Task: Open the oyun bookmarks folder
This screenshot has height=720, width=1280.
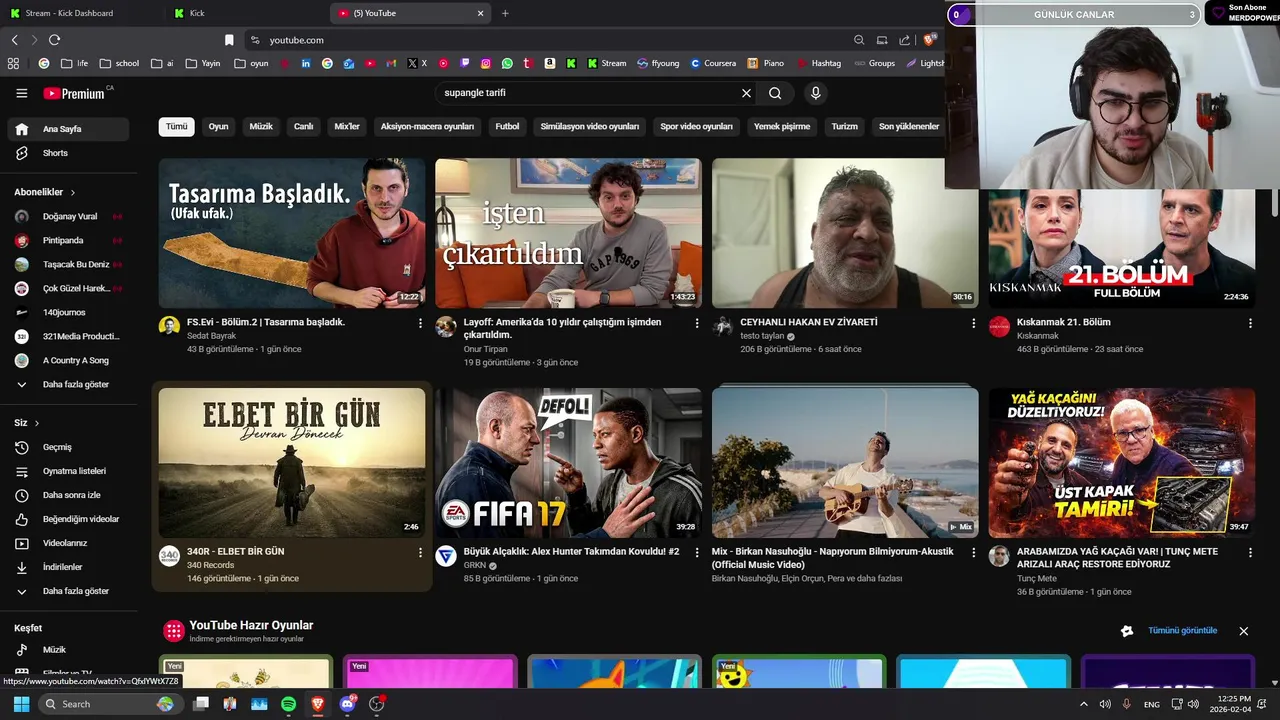Action: pos(251,63)
